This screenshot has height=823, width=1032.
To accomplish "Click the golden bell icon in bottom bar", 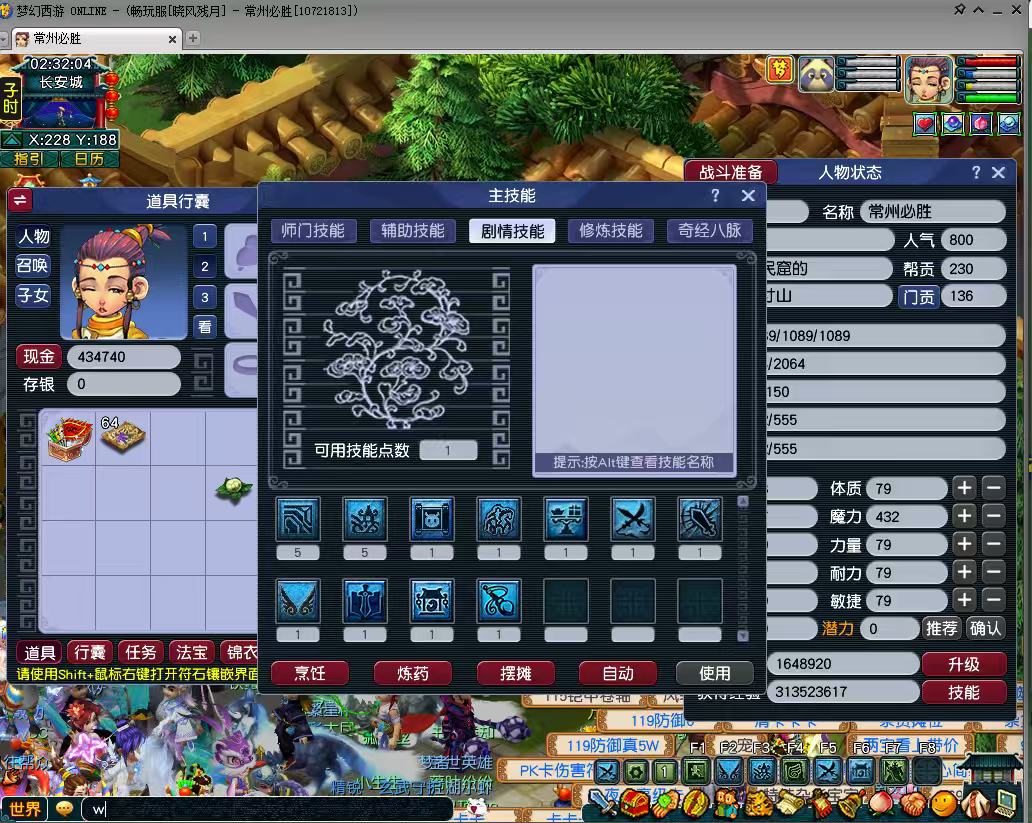I will [x=850, y=804].
